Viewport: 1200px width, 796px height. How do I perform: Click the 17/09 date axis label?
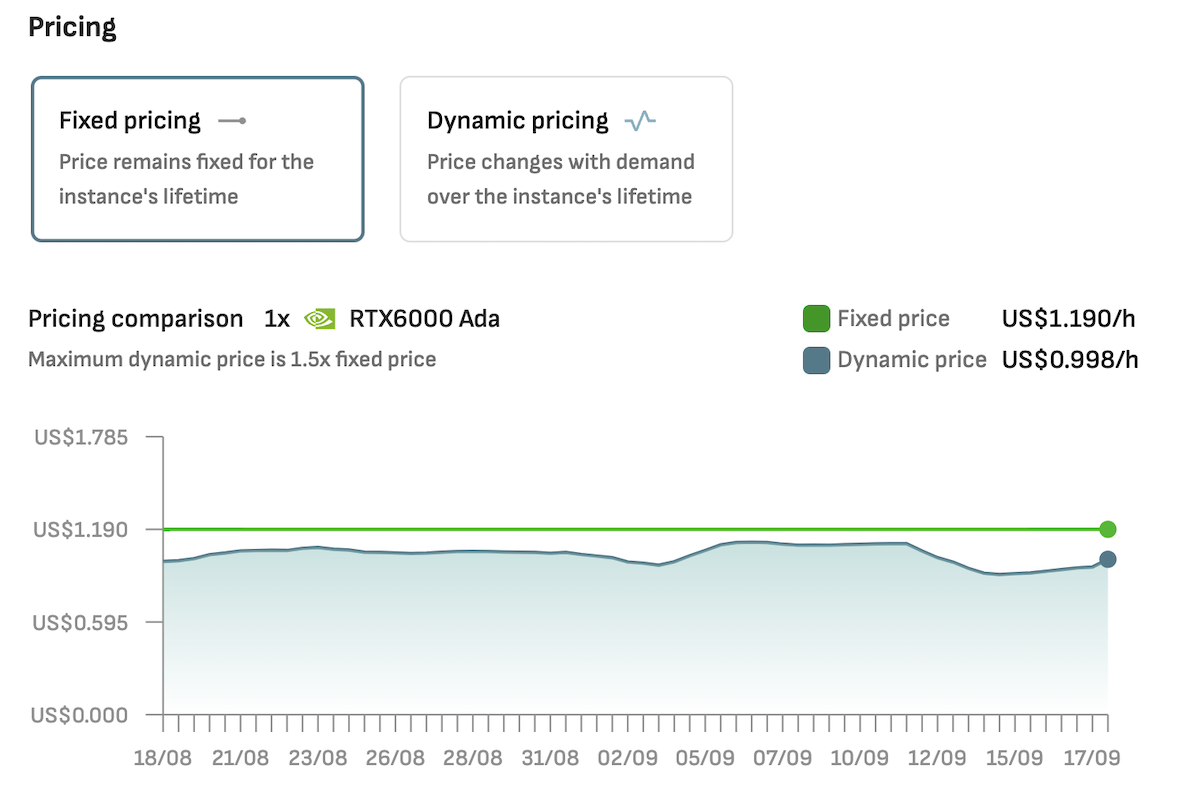(x=1091, y=757)
